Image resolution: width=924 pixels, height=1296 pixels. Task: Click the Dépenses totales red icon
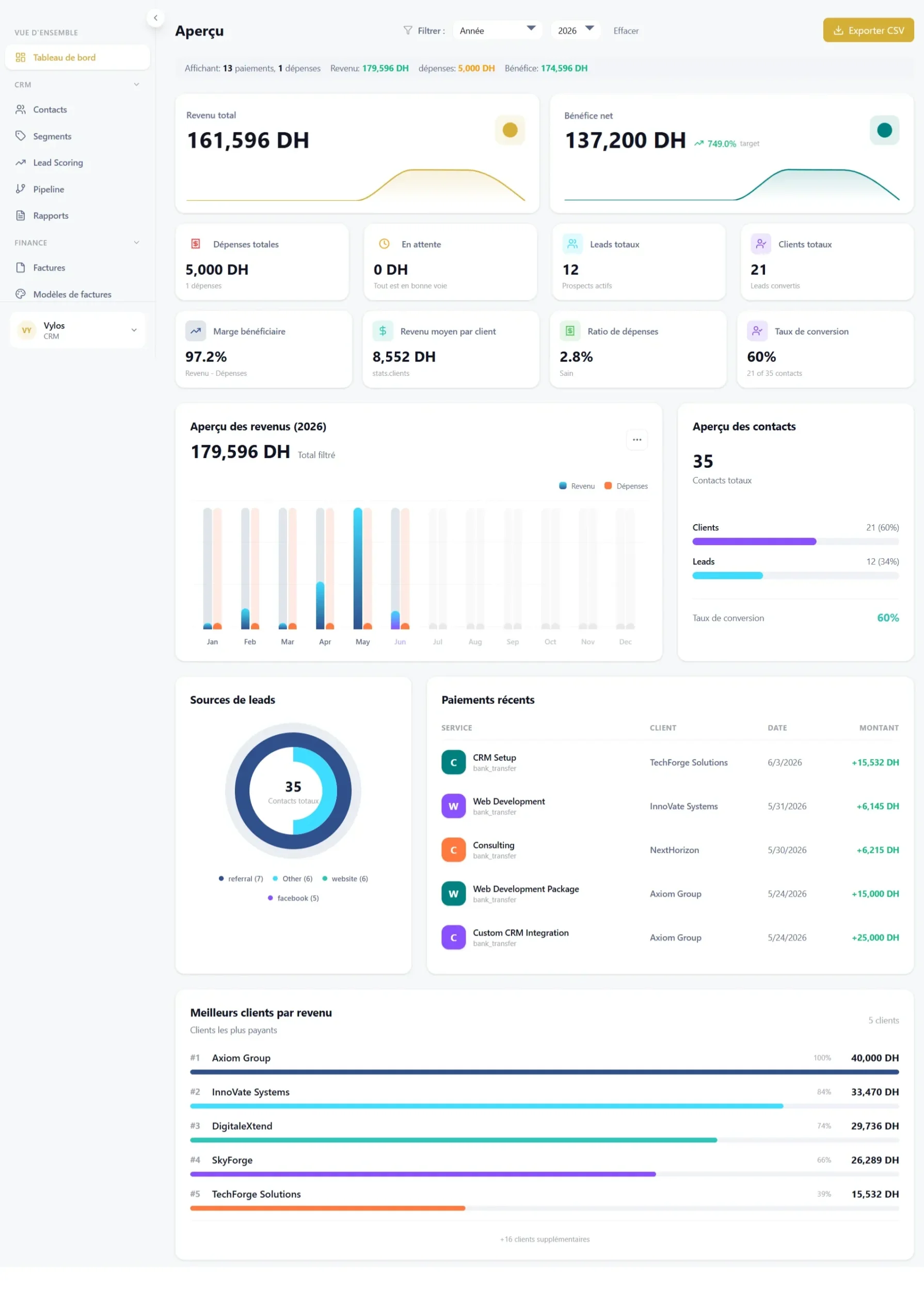(x=196, y=244)
